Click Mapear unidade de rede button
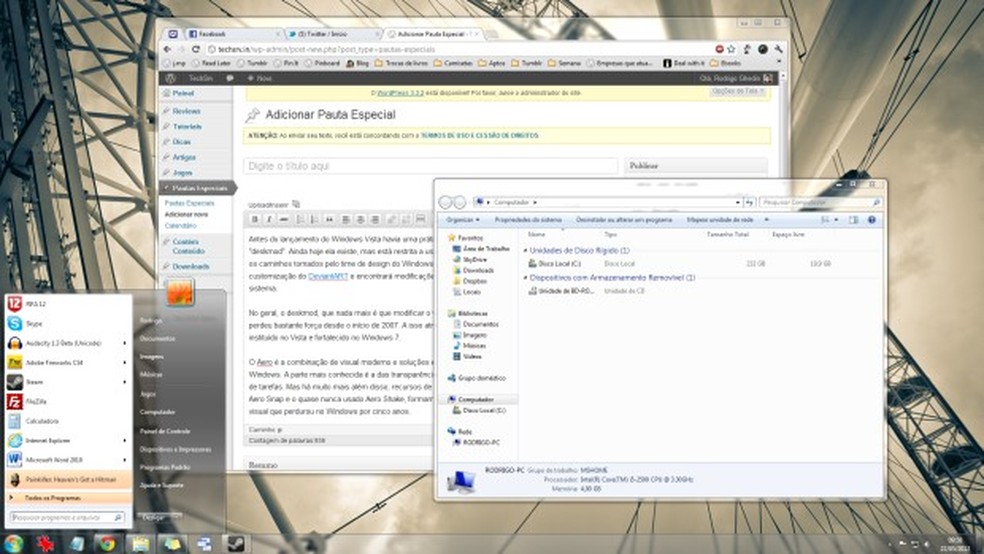 (720, 220)
